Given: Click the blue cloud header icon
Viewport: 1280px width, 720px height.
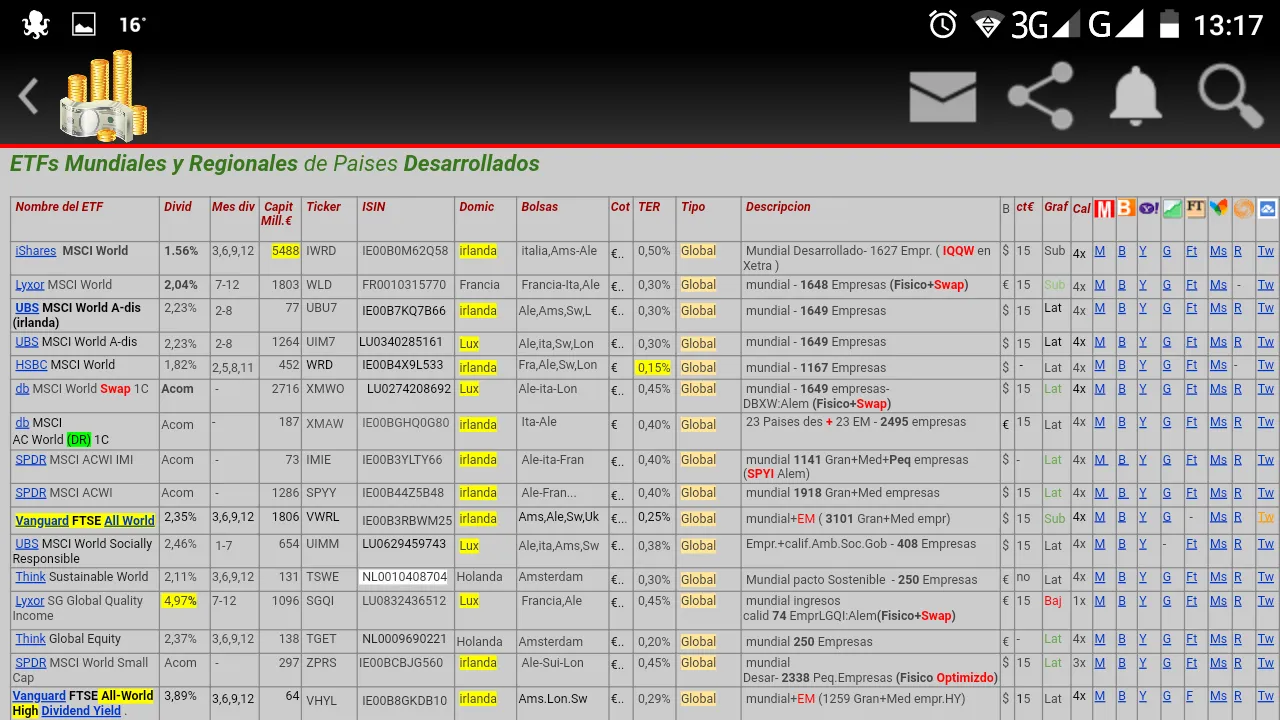Looking at the screenshot, I should tap(1267, 208).
